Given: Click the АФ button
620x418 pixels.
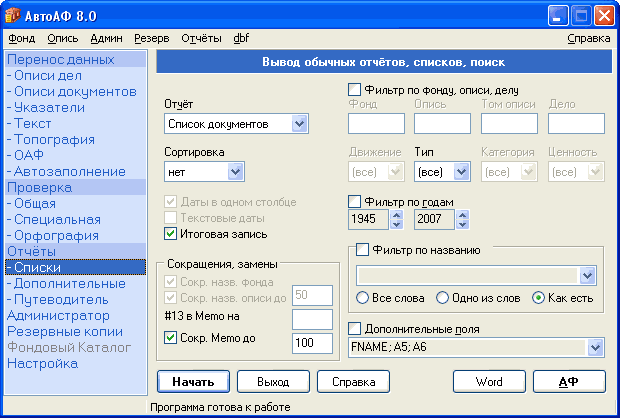Looking at the screenshot, I should (569, 382).
